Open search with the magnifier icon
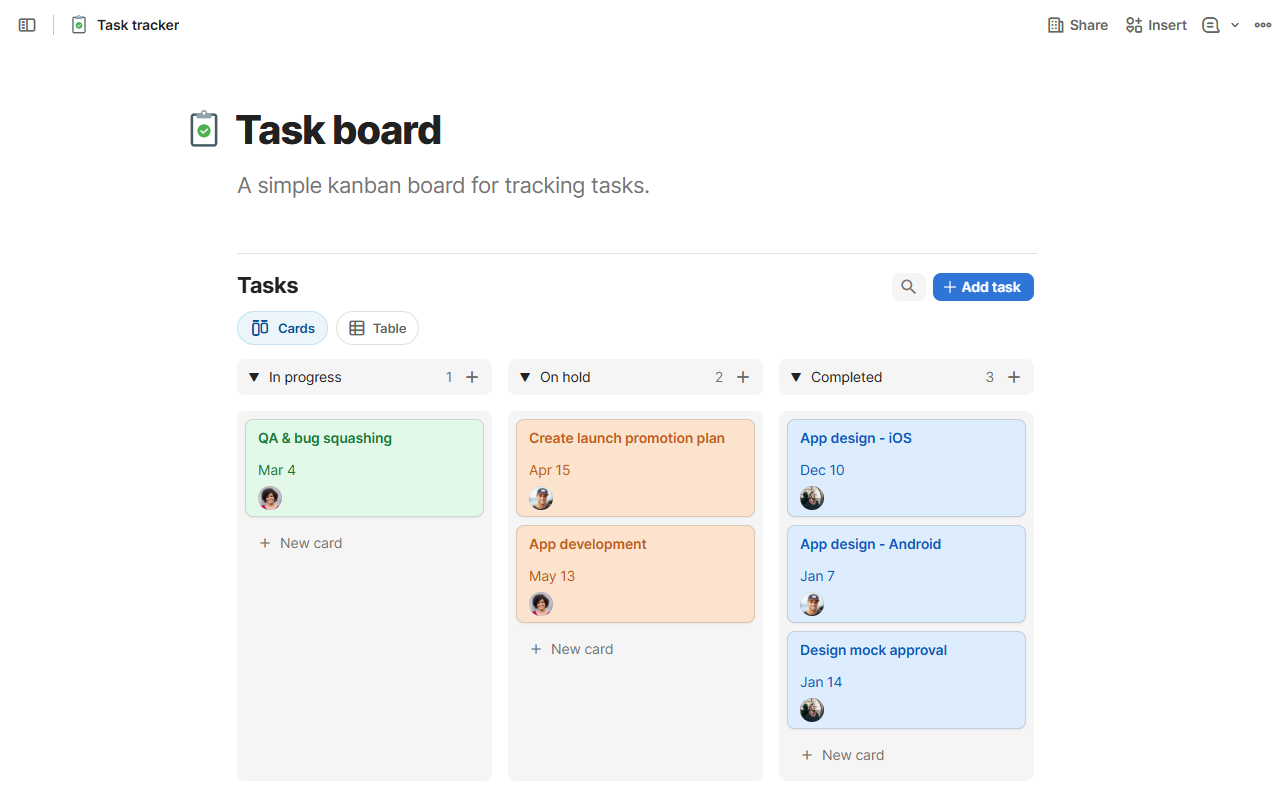Screen dimensions: 1279x809 click(x=908, y=287)
